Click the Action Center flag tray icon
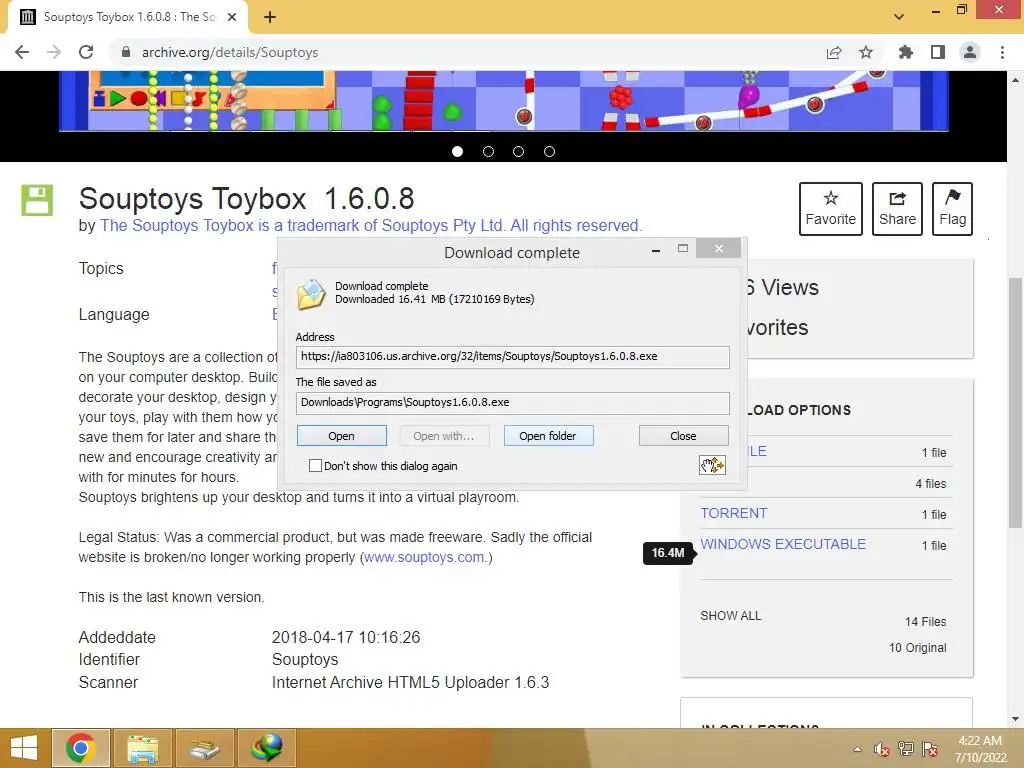This screenshot has height=768, width=1024. [x=931, y=749]
